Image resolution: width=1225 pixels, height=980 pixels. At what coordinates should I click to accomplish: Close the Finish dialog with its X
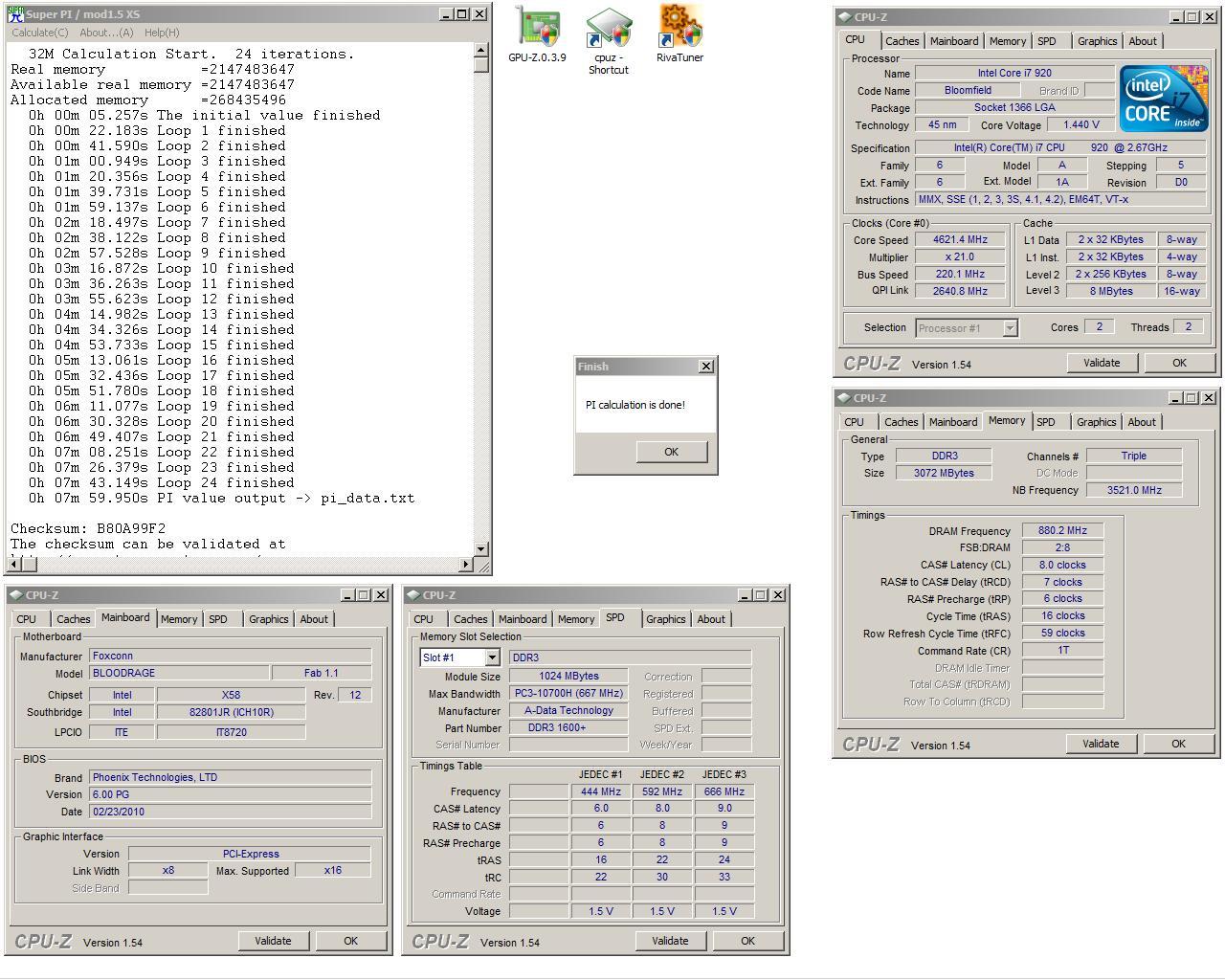pyautogui.click(x=706, y=367)
